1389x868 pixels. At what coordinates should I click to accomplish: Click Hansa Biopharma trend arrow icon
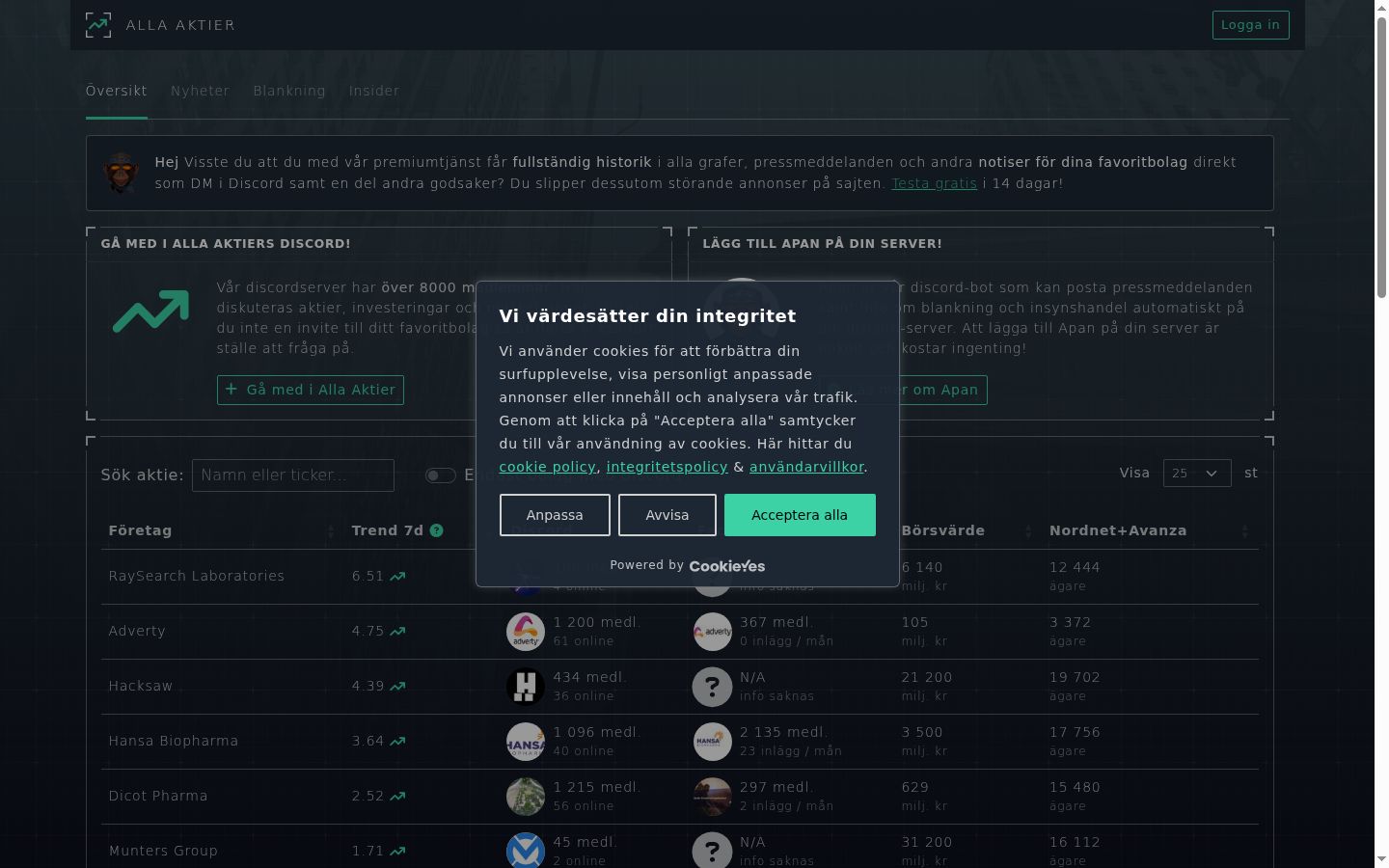(397, 742)
